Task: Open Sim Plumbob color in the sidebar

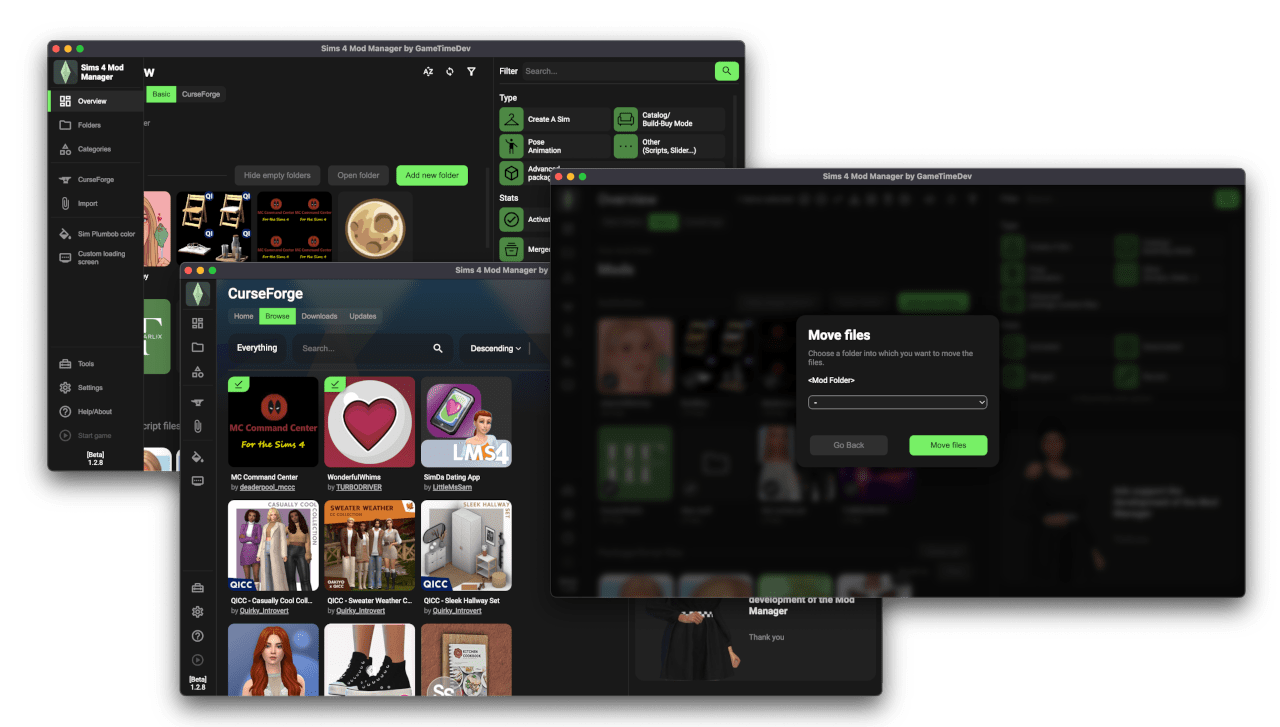Action: (x=96, y=234)
